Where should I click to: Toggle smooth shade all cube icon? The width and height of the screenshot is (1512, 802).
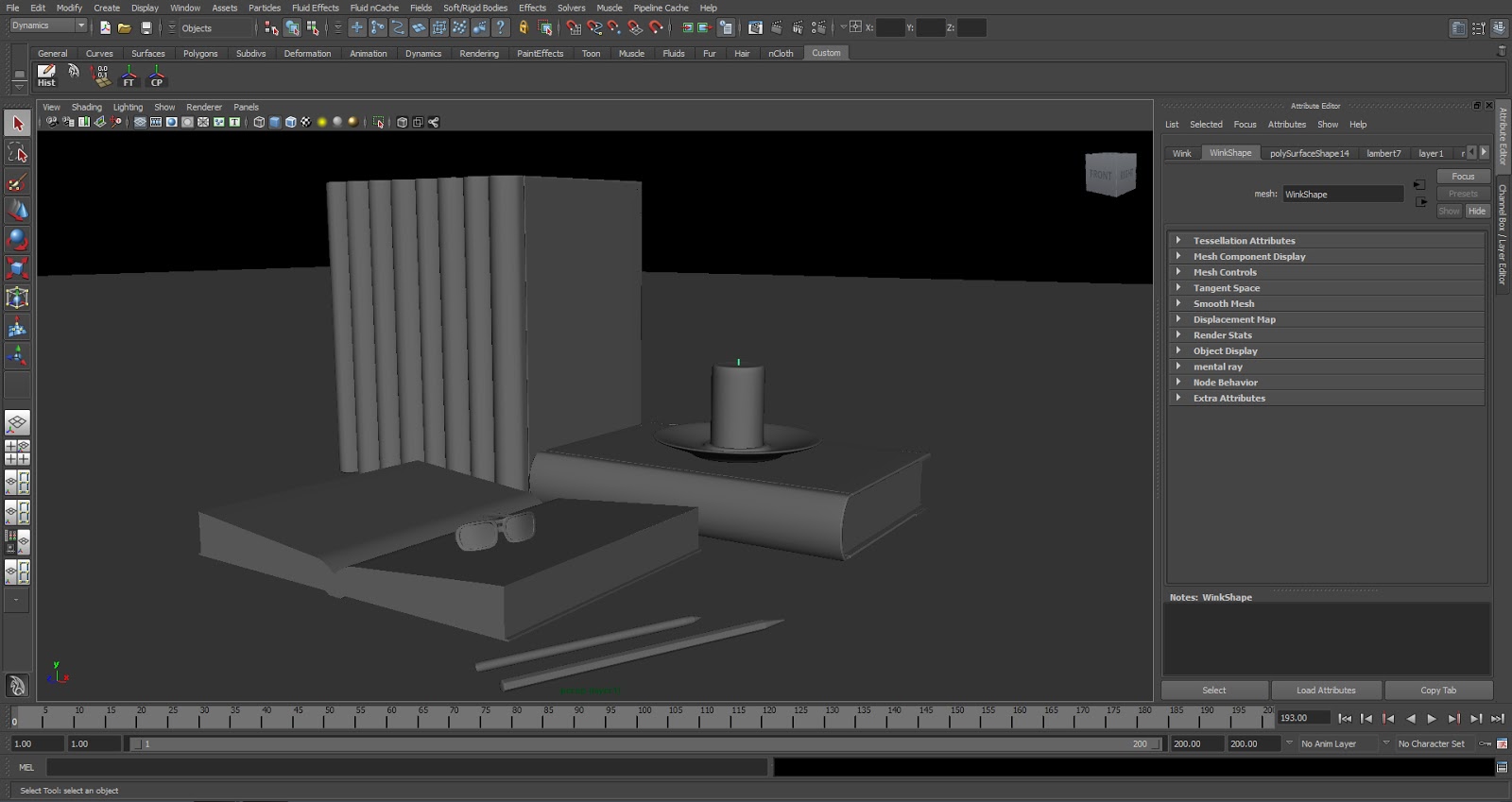pyautogui.click(x=275, y=122)
